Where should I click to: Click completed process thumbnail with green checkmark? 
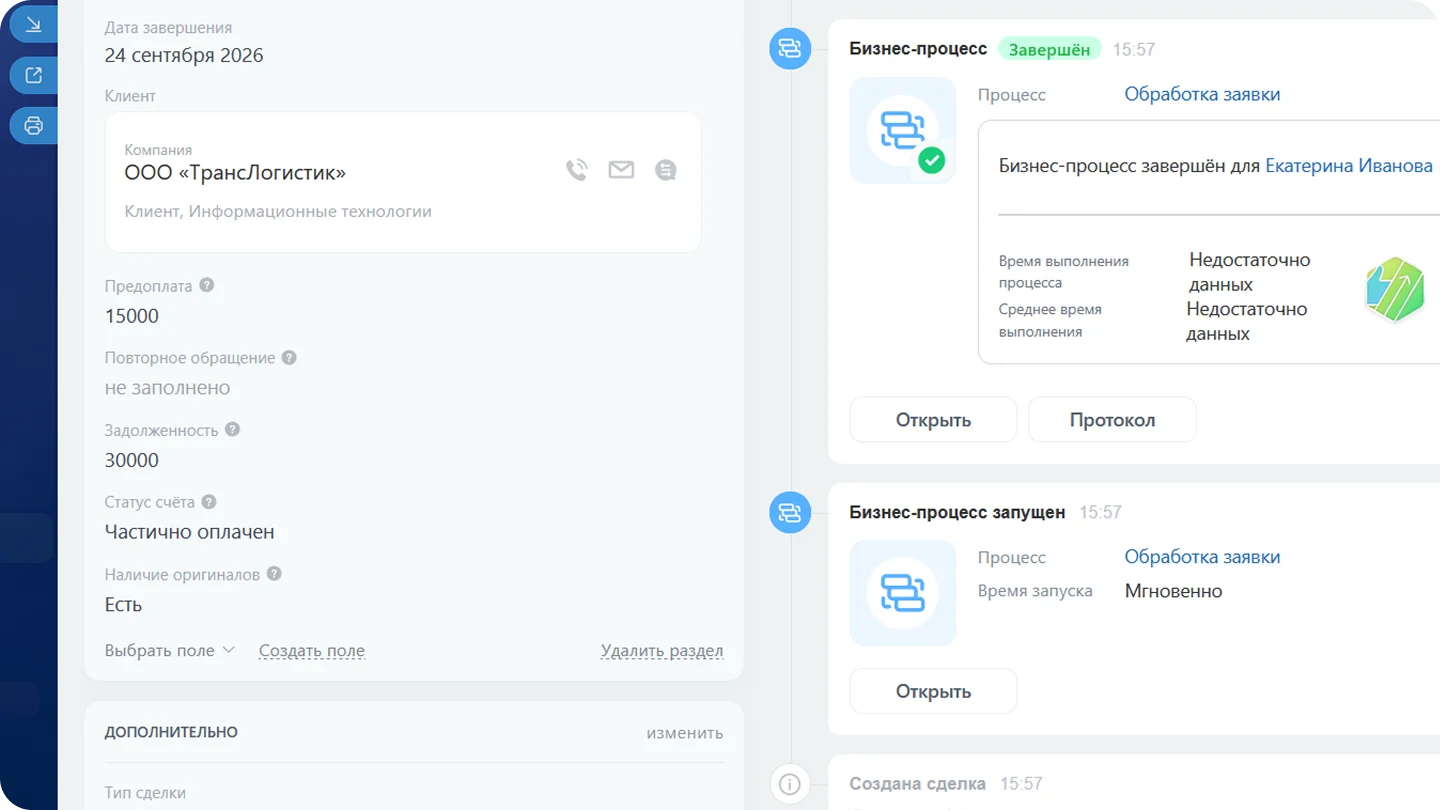point(903,131)
